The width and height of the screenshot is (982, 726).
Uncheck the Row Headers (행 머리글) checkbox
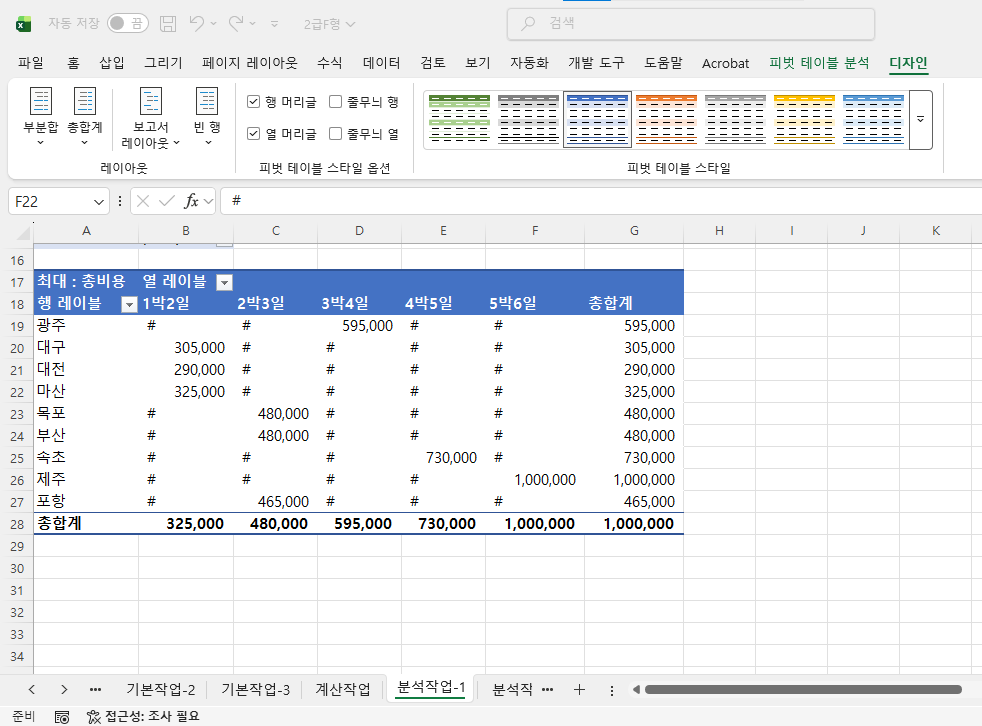click(x=254, y=101)
